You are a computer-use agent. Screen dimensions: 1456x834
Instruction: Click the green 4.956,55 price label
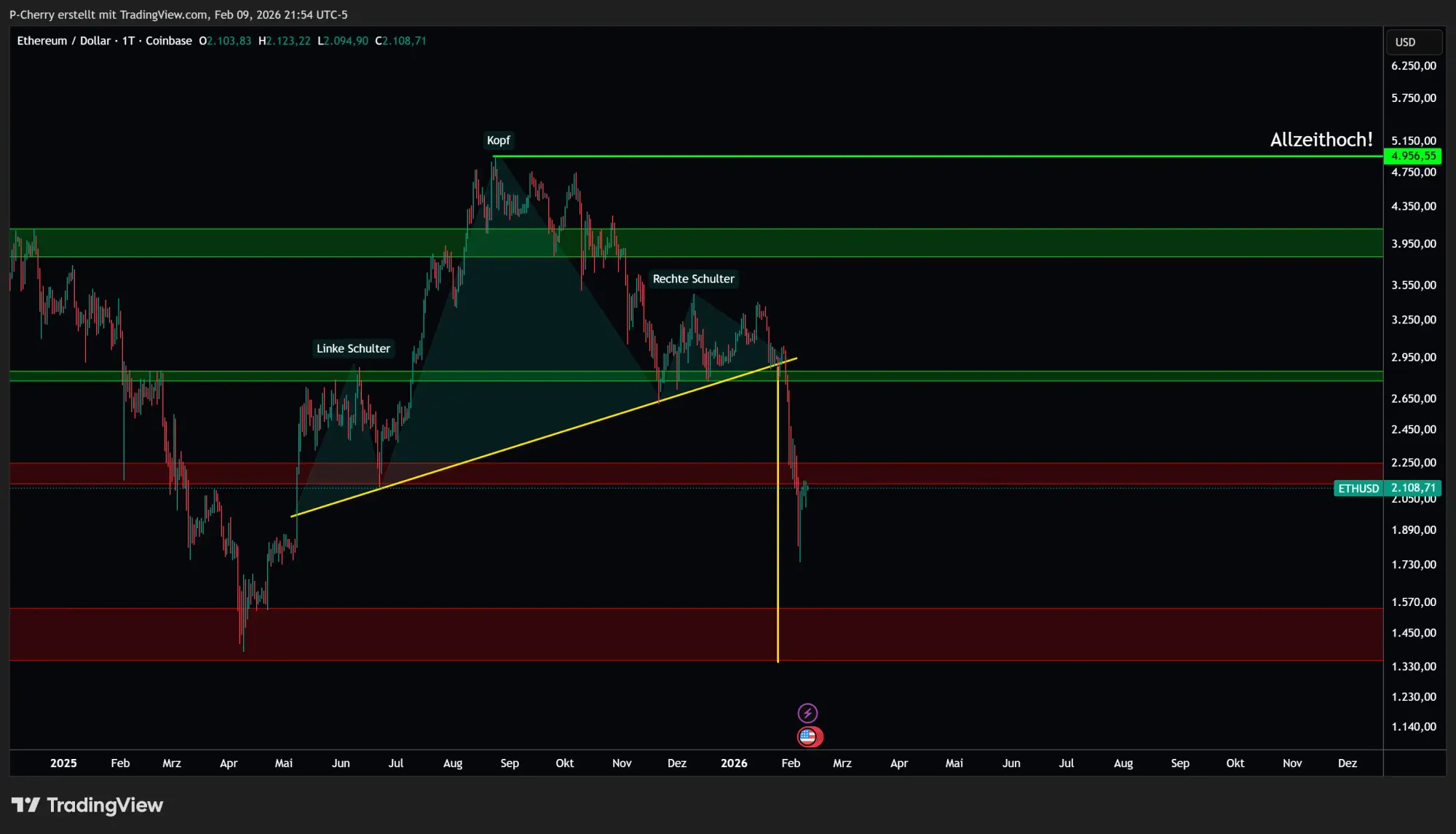click(1413, 155)
